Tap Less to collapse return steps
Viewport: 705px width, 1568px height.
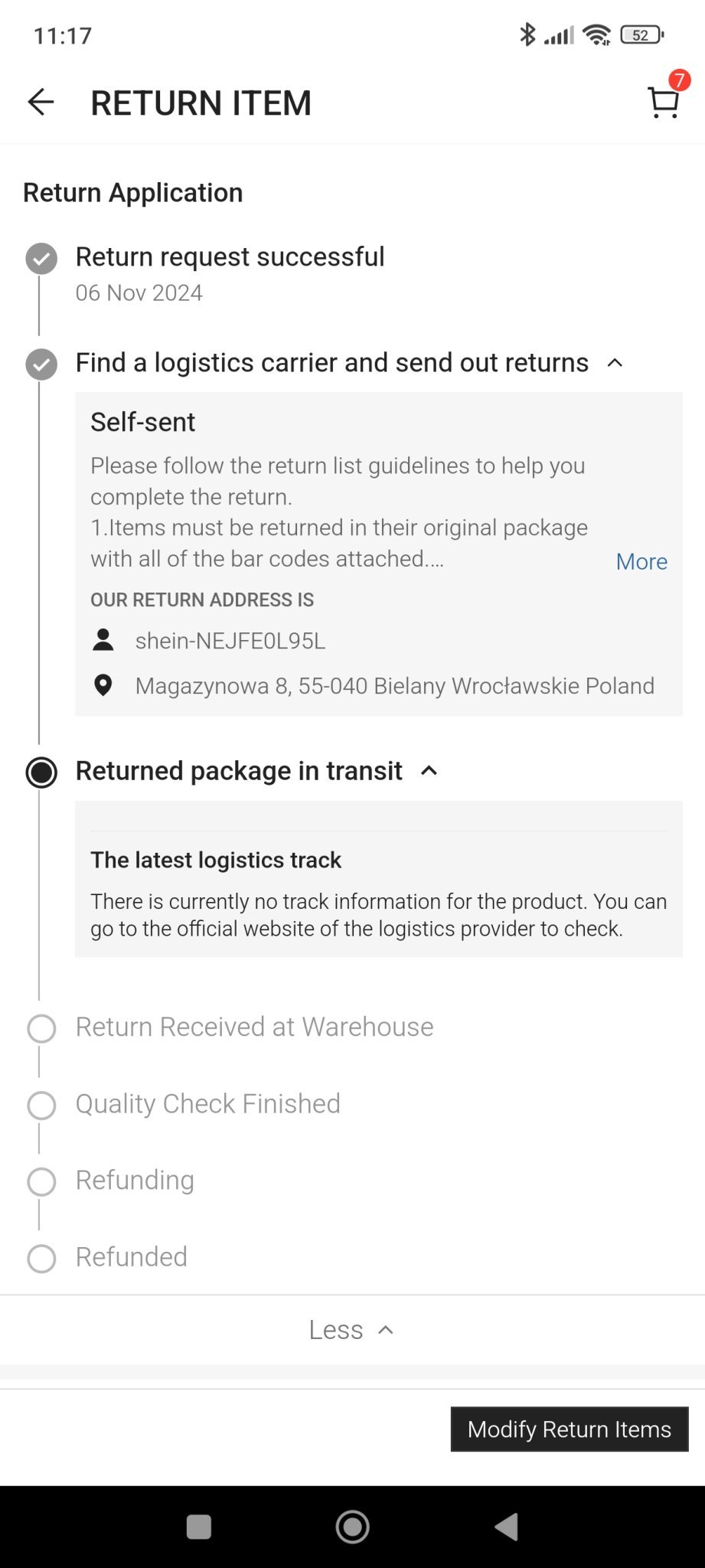pyautogui.click(x=351, y=1330)
